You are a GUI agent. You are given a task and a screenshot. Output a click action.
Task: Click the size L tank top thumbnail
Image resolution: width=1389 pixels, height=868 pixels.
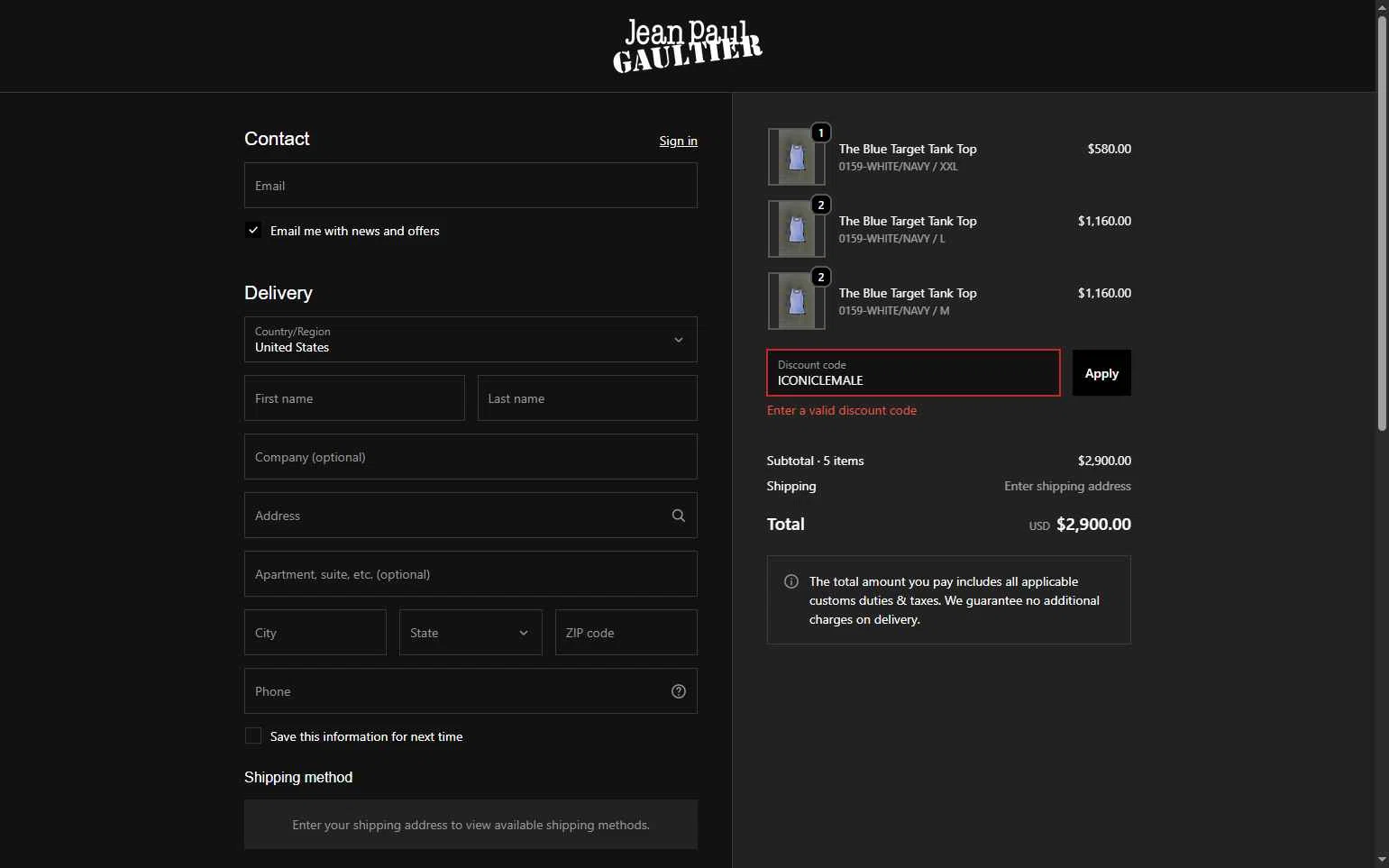click(x=797, y=229)
